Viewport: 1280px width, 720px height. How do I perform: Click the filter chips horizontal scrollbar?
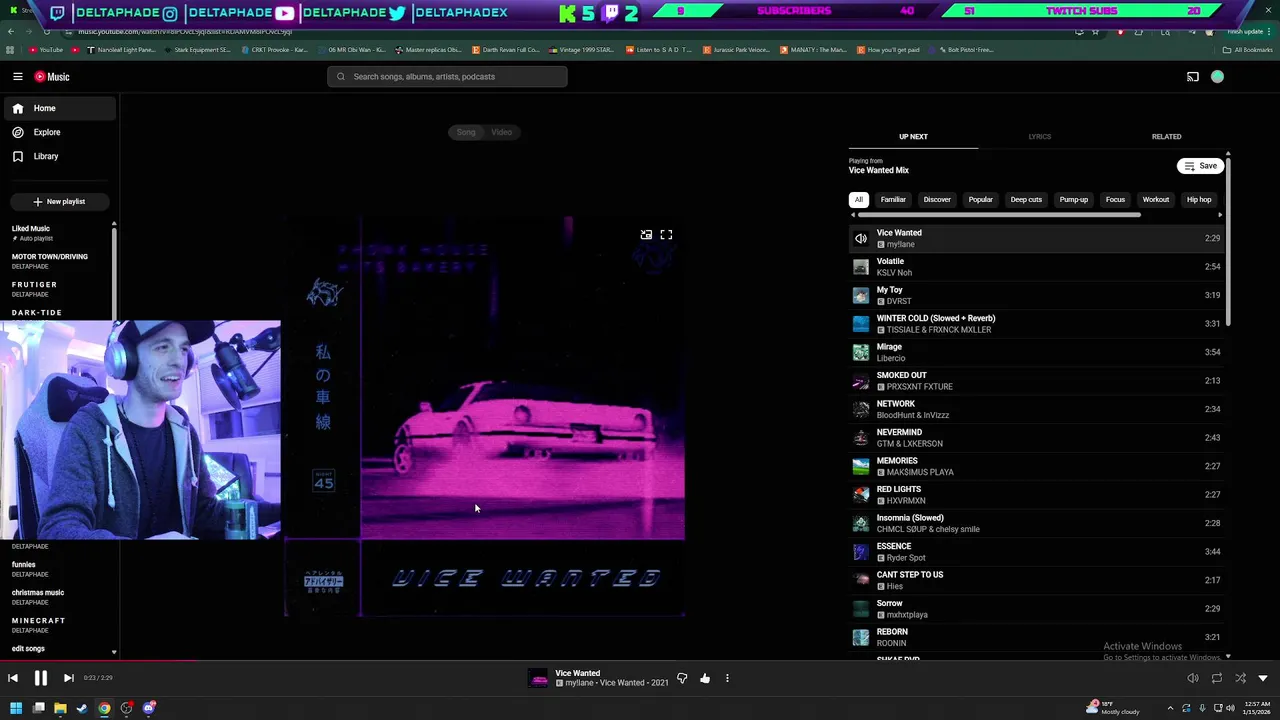pos(999,215)
